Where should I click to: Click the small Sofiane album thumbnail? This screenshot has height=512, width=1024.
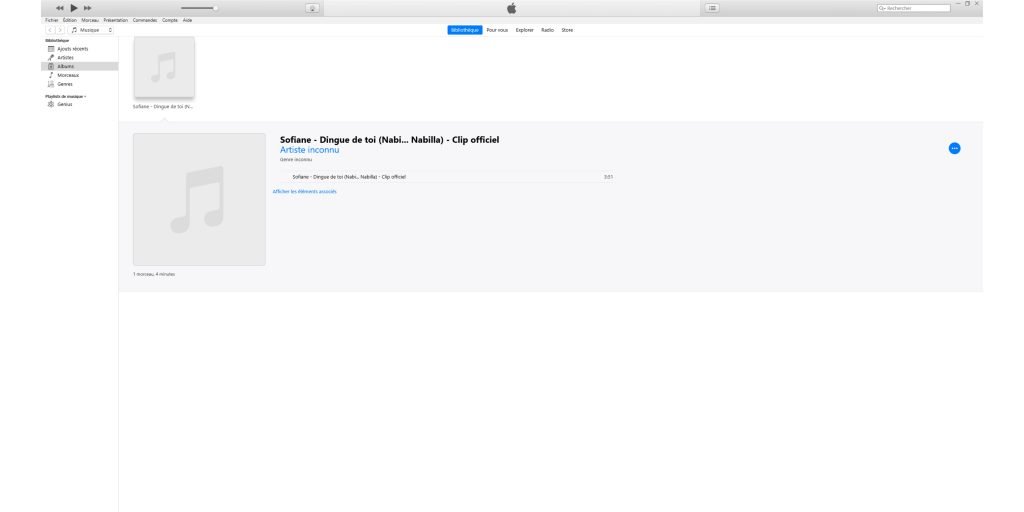(x=164, y=67)
